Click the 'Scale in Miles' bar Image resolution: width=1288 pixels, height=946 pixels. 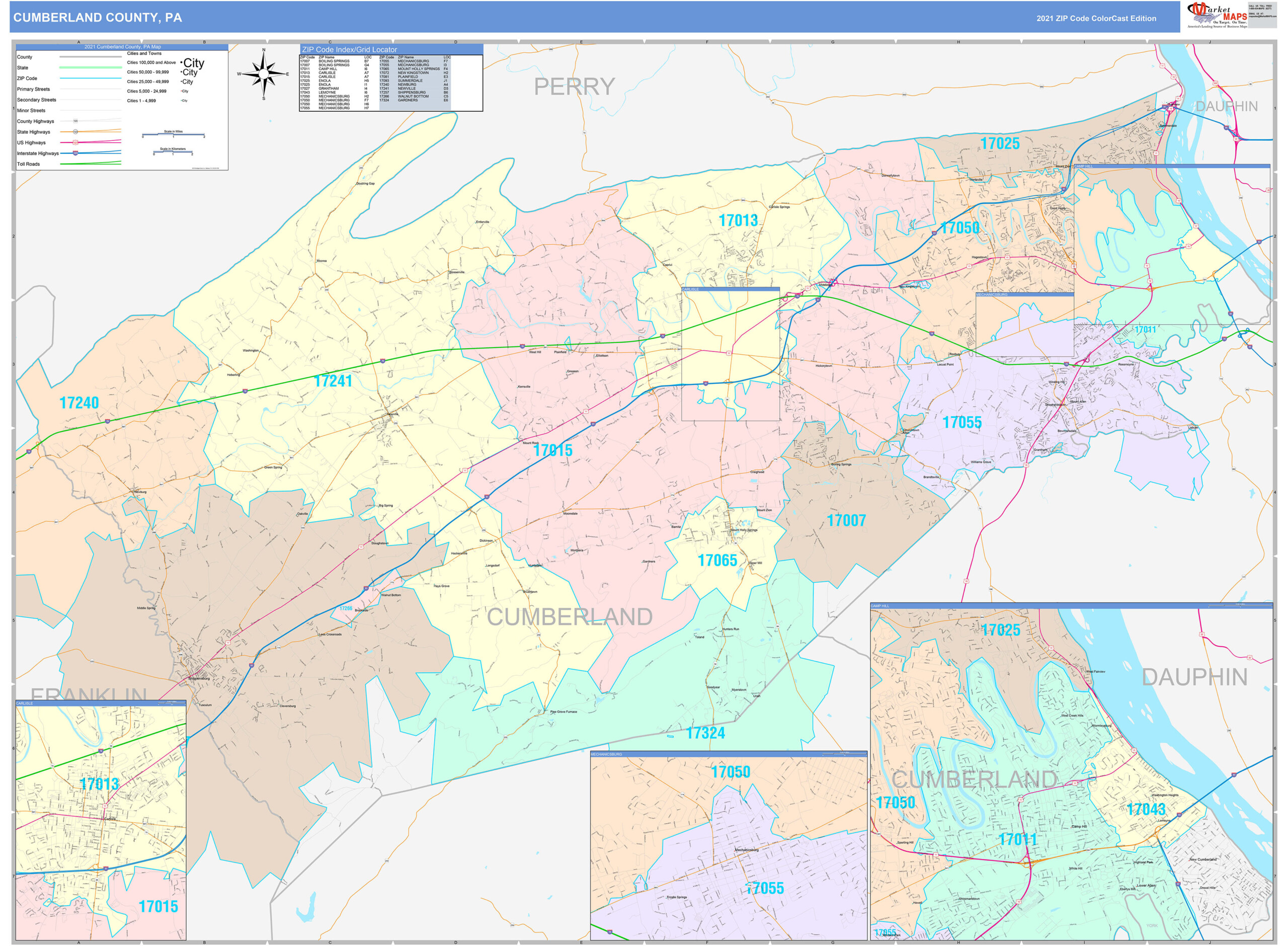pyautogui.click(x=174, y=134)
